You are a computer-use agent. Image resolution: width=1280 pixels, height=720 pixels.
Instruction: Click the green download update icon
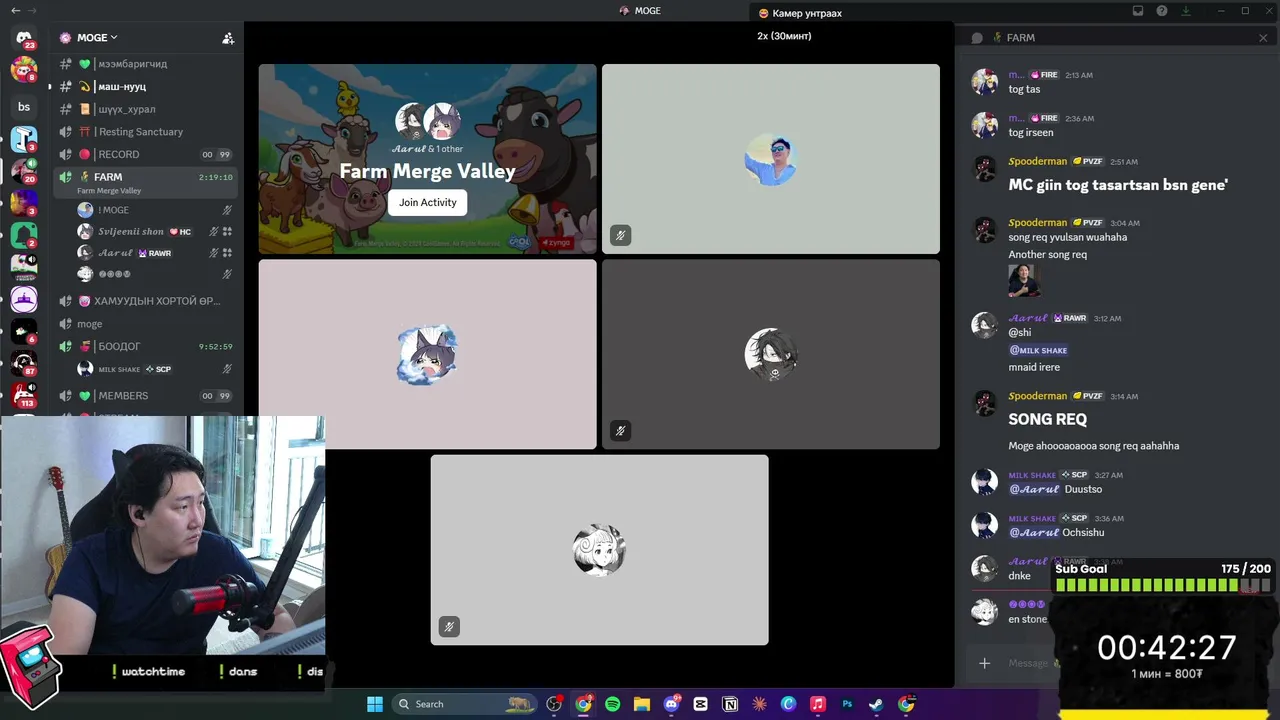click(1186, 11)
